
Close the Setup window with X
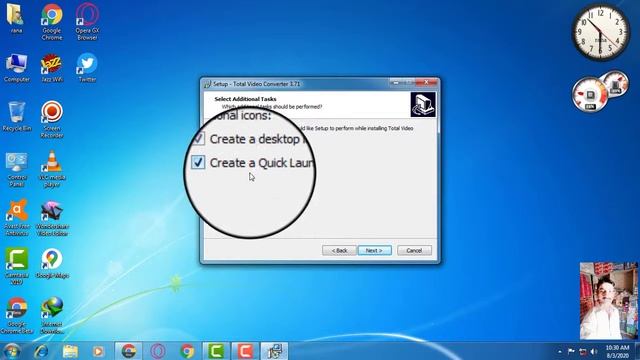(x=427, y=82)
